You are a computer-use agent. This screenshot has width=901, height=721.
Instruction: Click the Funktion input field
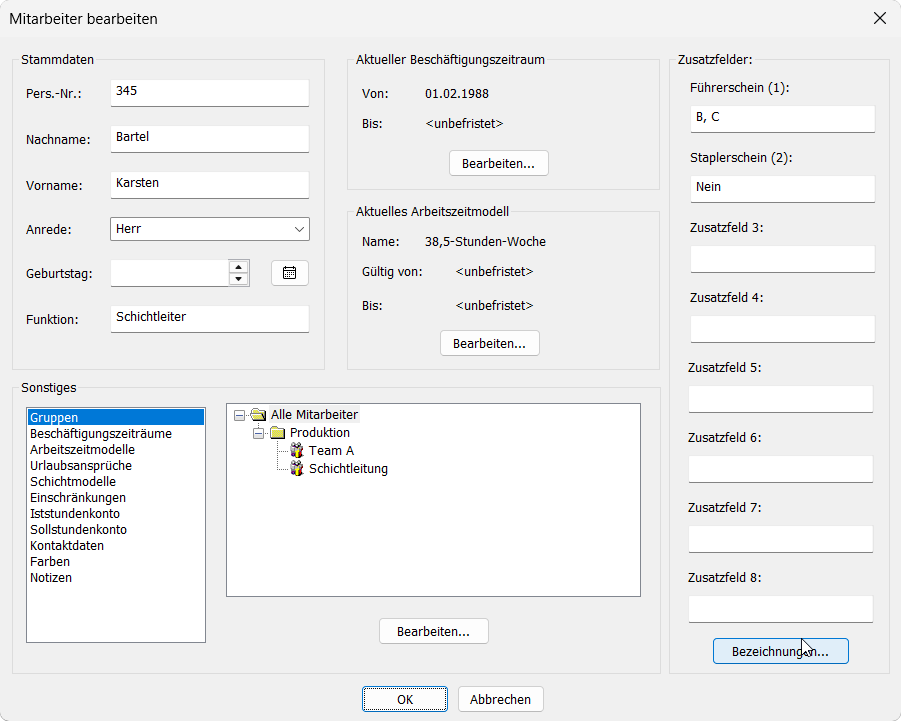click(210, 319)
